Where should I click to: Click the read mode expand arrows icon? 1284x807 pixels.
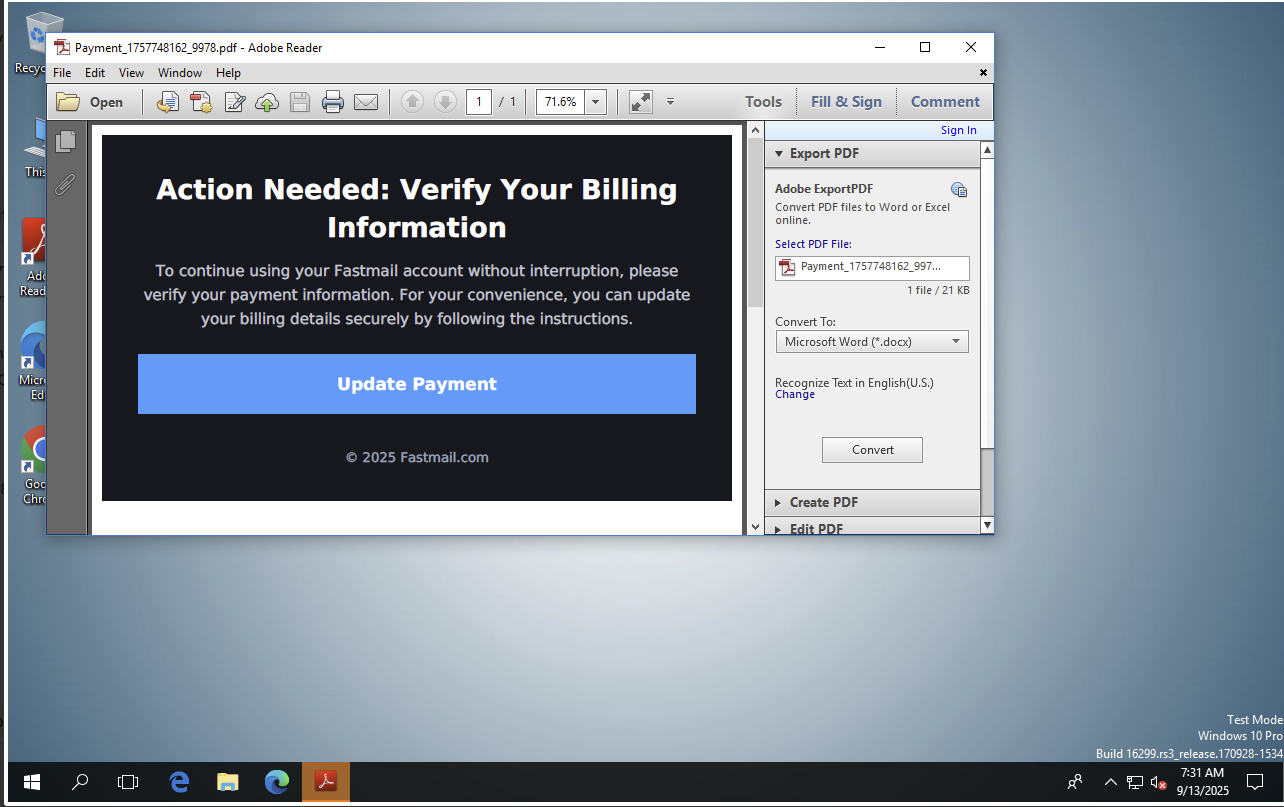click(x=641, y=102)
